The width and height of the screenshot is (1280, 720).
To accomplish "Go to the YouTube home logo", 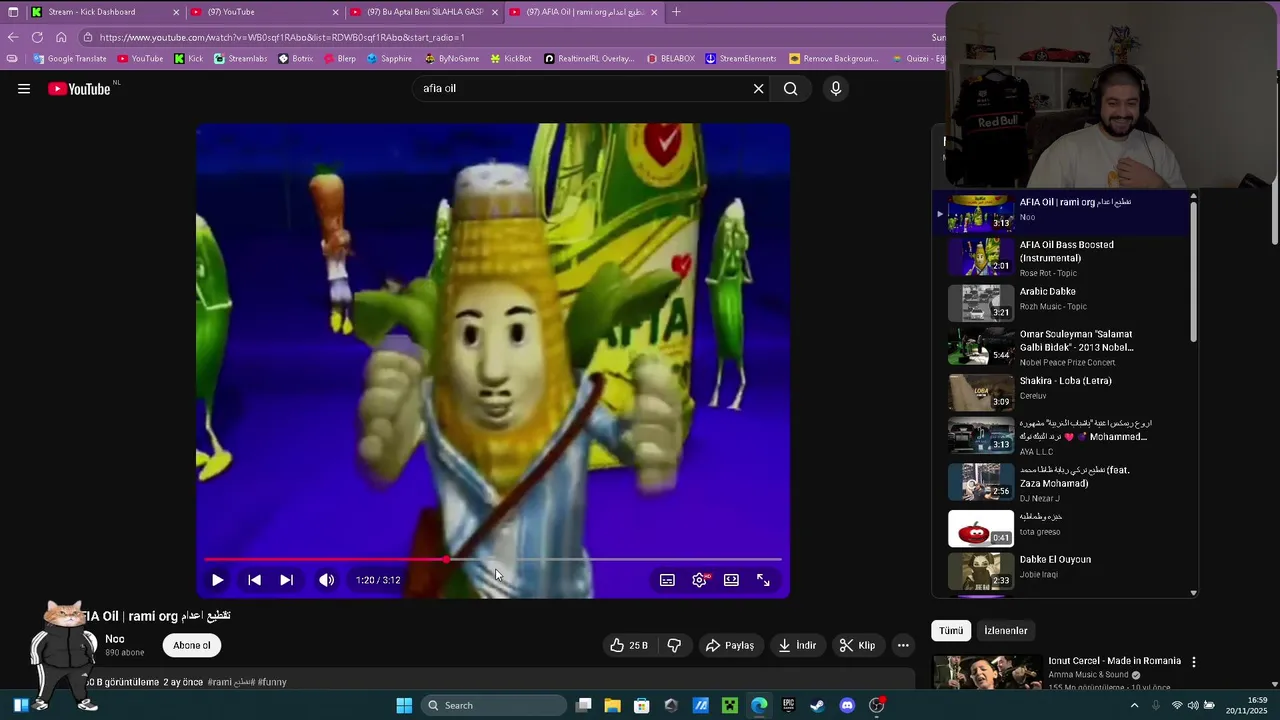I will pyautogui.click(x=79, y=89).
